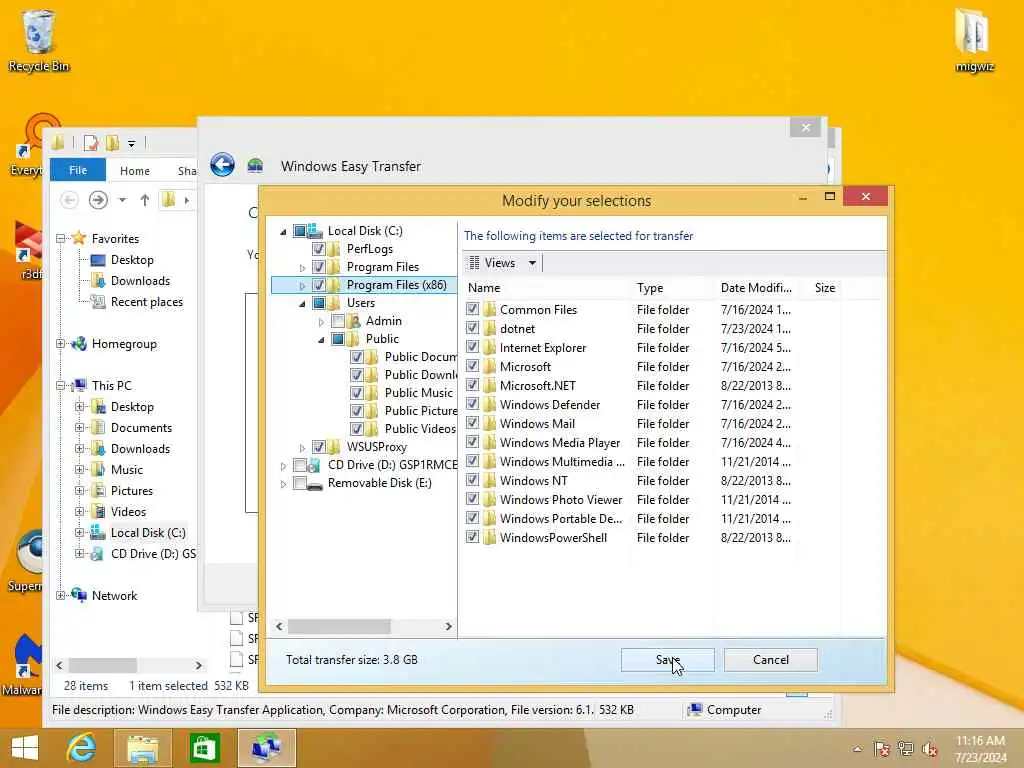Uncheck the dotnet folder checkbox
This screenshot has height=768, width=1024.
[472, 328]
